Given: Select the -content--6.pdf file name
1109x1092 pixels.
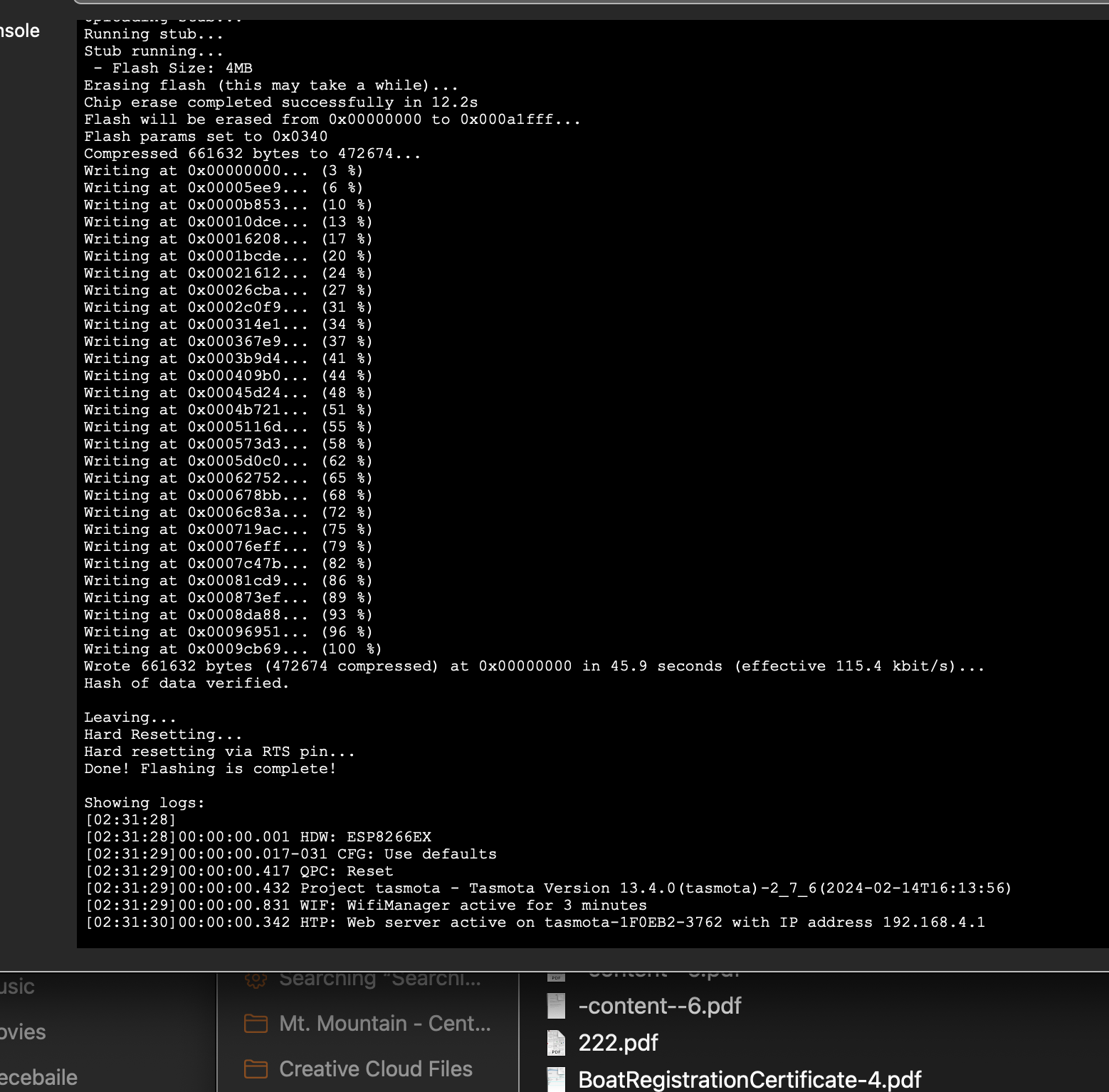Looking at the screenshot, I should tap(659, 1006).
